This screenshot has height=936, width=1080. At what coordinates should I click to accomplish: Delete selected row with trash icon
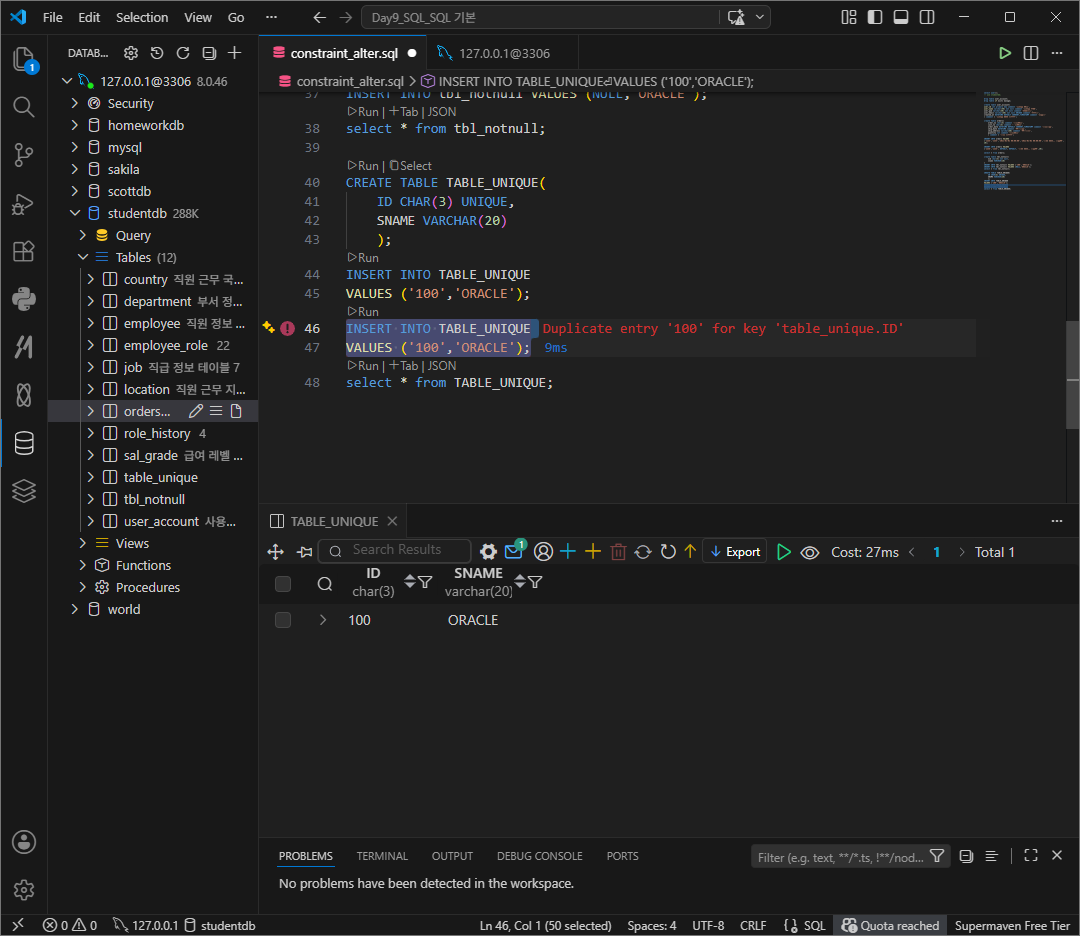[x=619, y=552]
